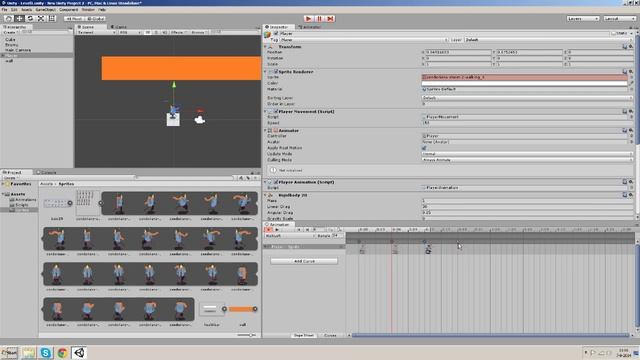This screenshot has width=640, height=360.
Task: Switch to the Game tab
Action: click(x=119, y=27)
